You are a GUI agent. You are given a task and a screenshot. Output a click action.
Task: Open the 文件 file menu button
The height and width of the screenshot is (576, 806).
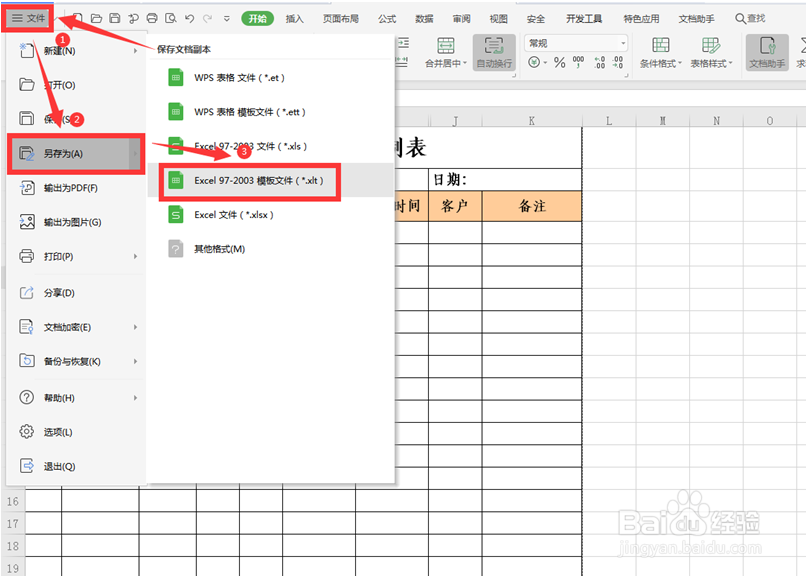tap(28, 18)
